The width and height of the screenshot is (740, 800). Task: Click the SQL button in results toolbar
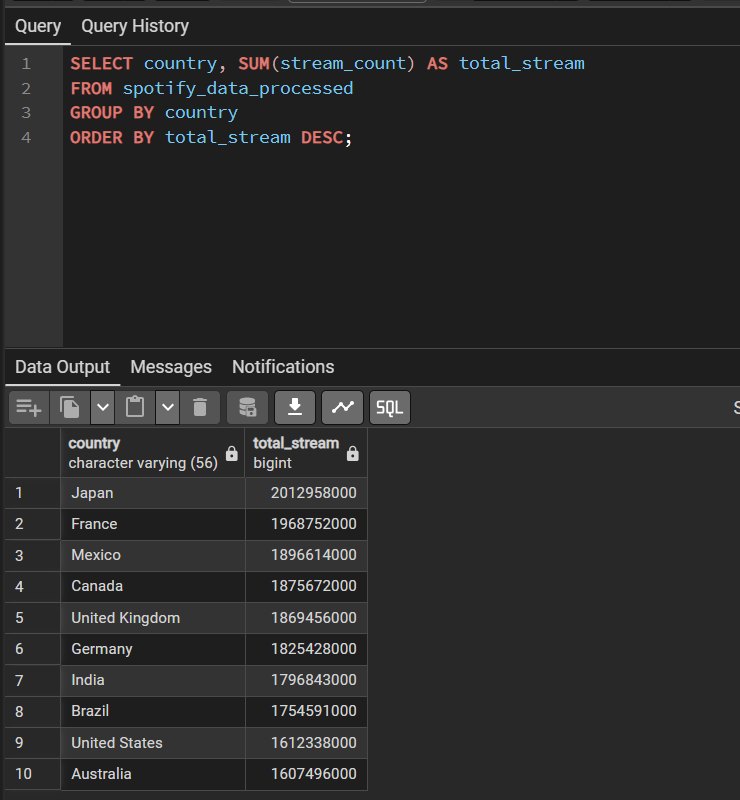(389, 407)
